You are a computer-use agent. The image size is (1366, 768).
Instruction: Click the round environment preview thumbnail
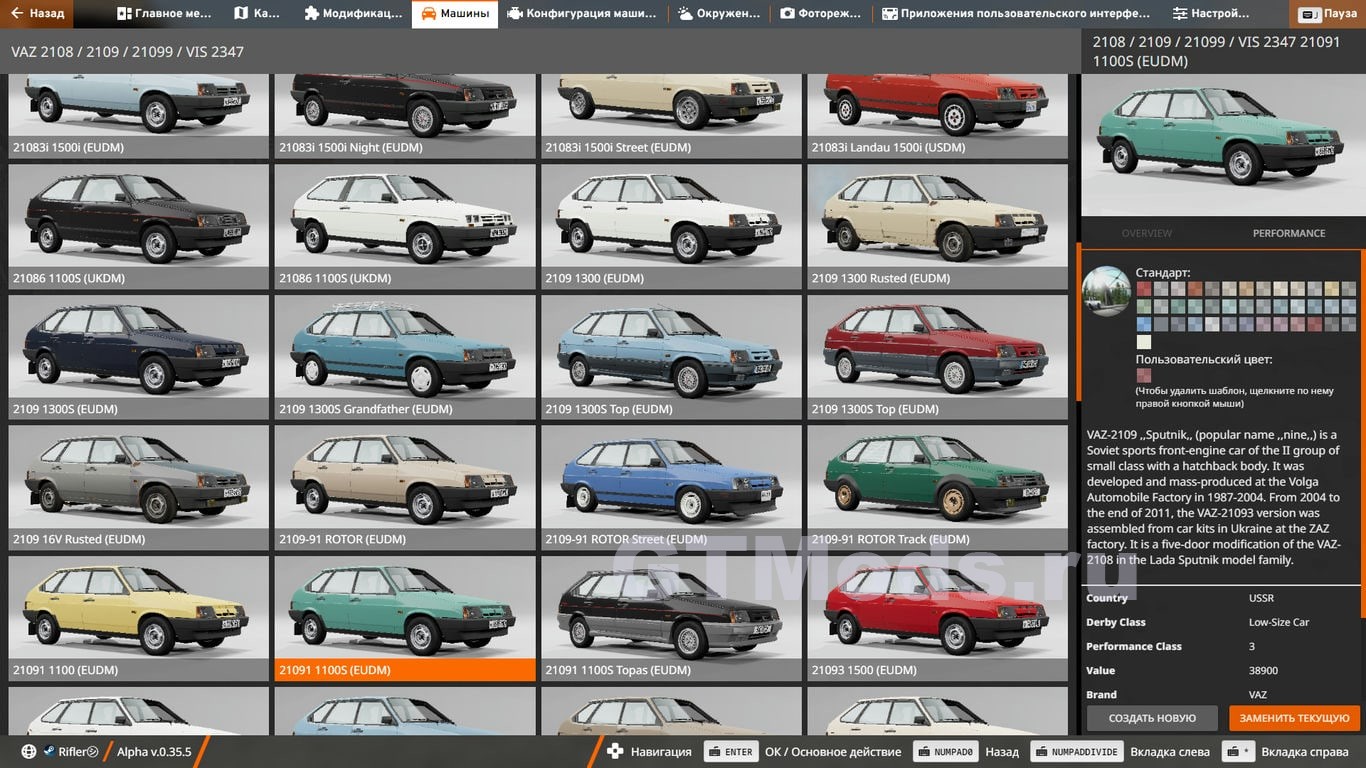pos(1106,291)
